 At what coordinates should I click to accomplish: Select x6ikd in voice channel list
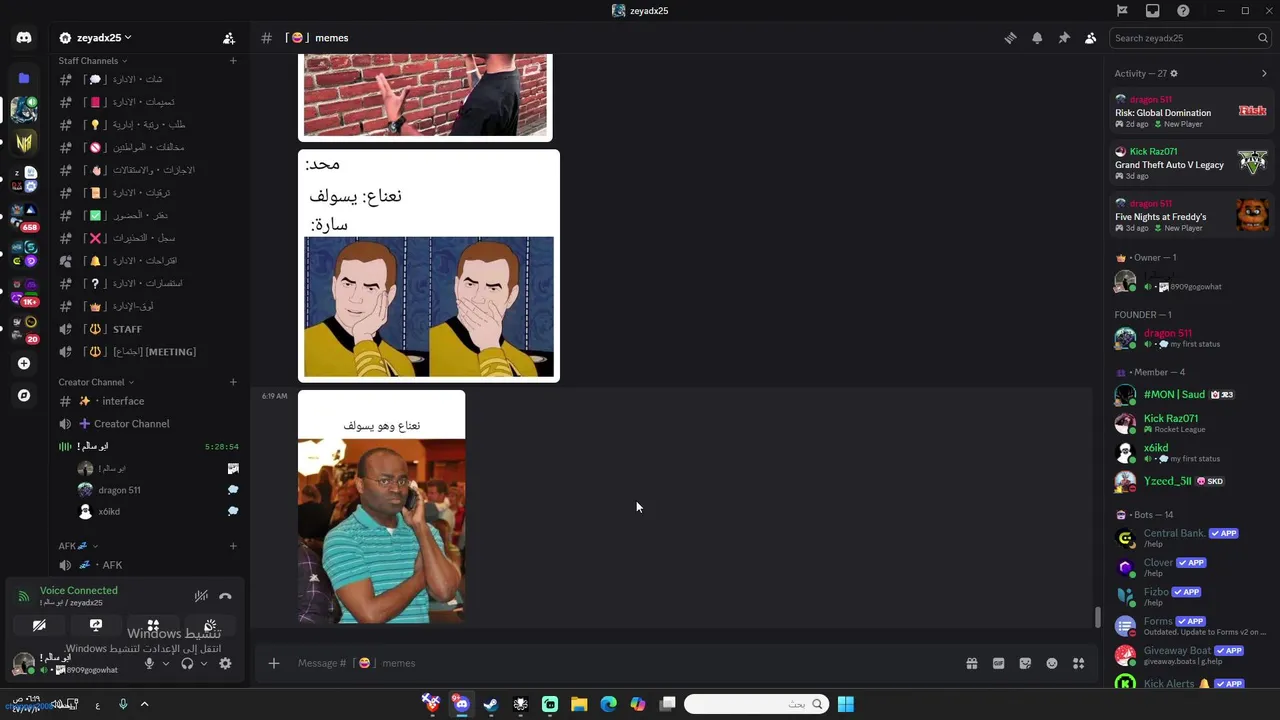pyautogui.click(x=158, y=512)
